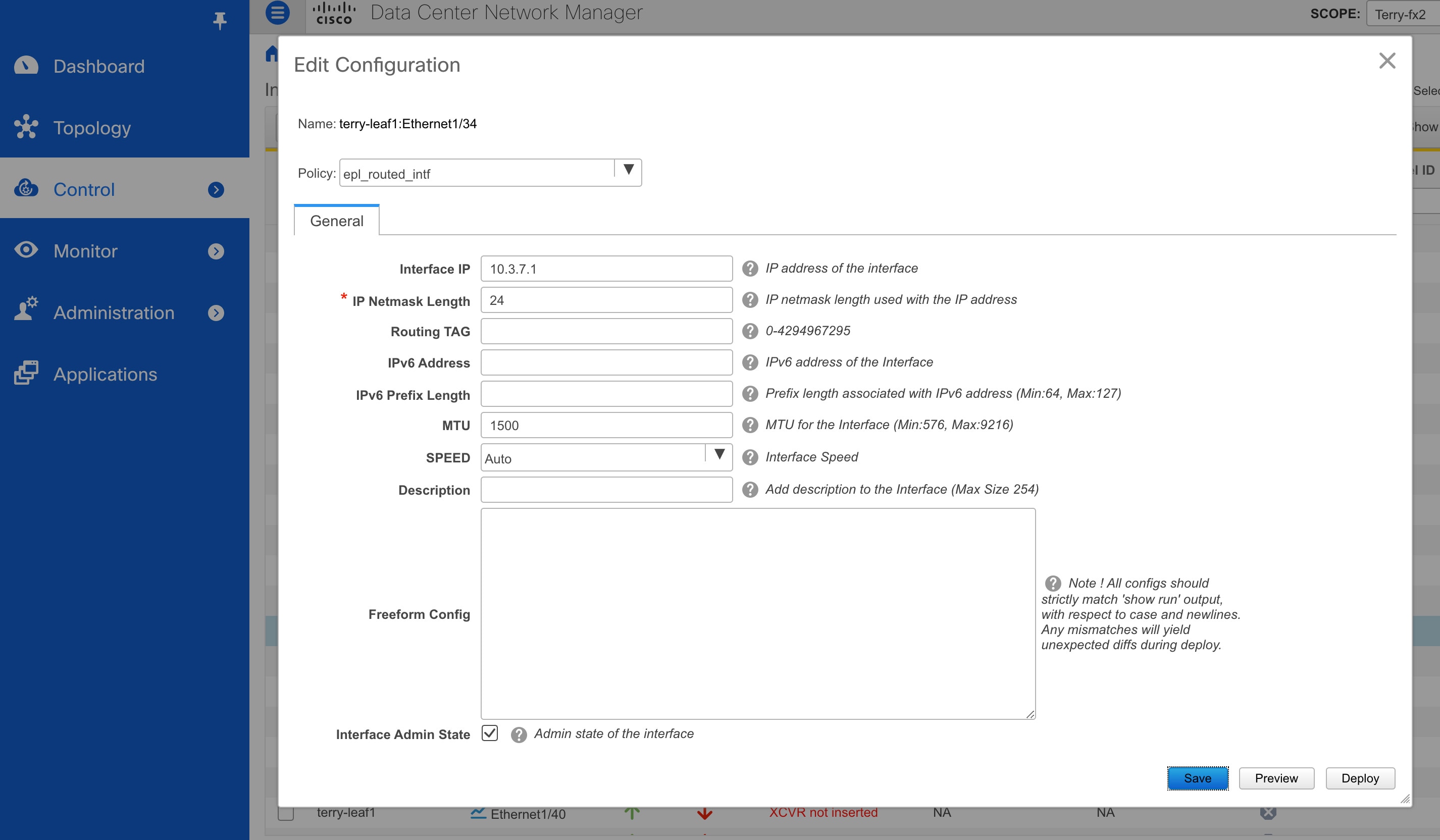Screen dimensions: 1440x840
Task: Click help icon for IPv6 Address
Action: pos(750,362)
